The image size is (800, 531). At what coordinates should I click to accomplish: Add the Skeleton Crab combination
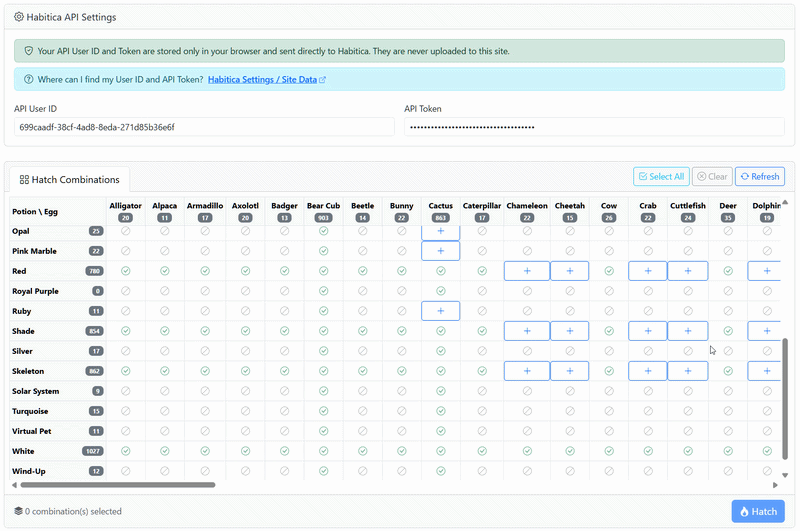tap(648, 371)
